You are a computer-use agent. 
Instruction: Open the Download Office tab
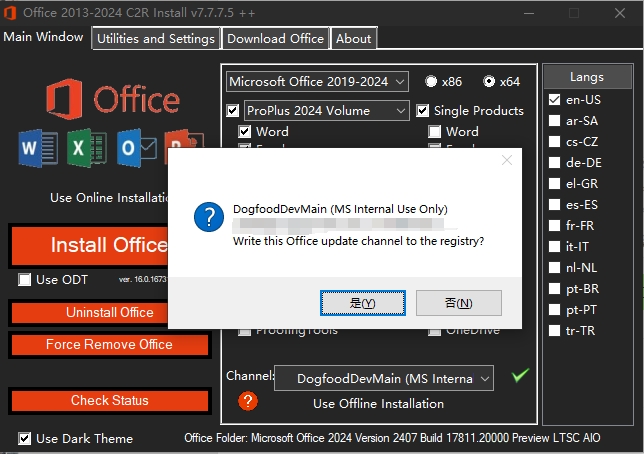pyautogui.click(x=275, y=39)
